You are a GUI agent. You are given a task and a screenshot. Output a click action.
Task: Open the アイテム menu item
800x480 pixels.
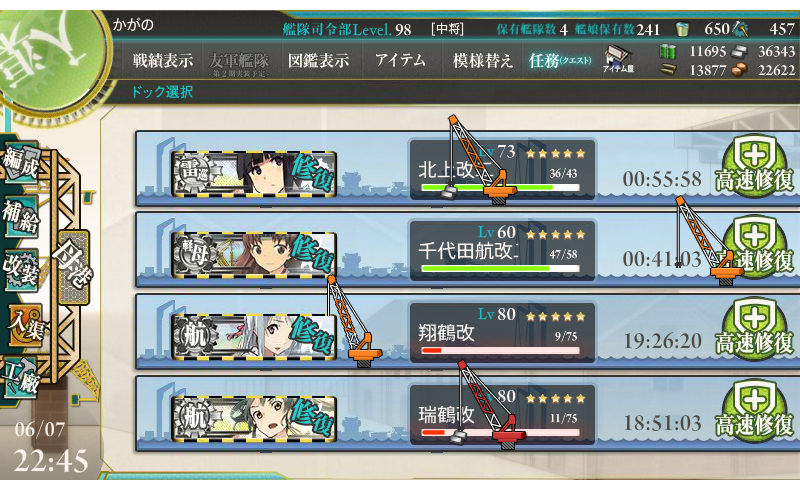[x=400, y=61]
